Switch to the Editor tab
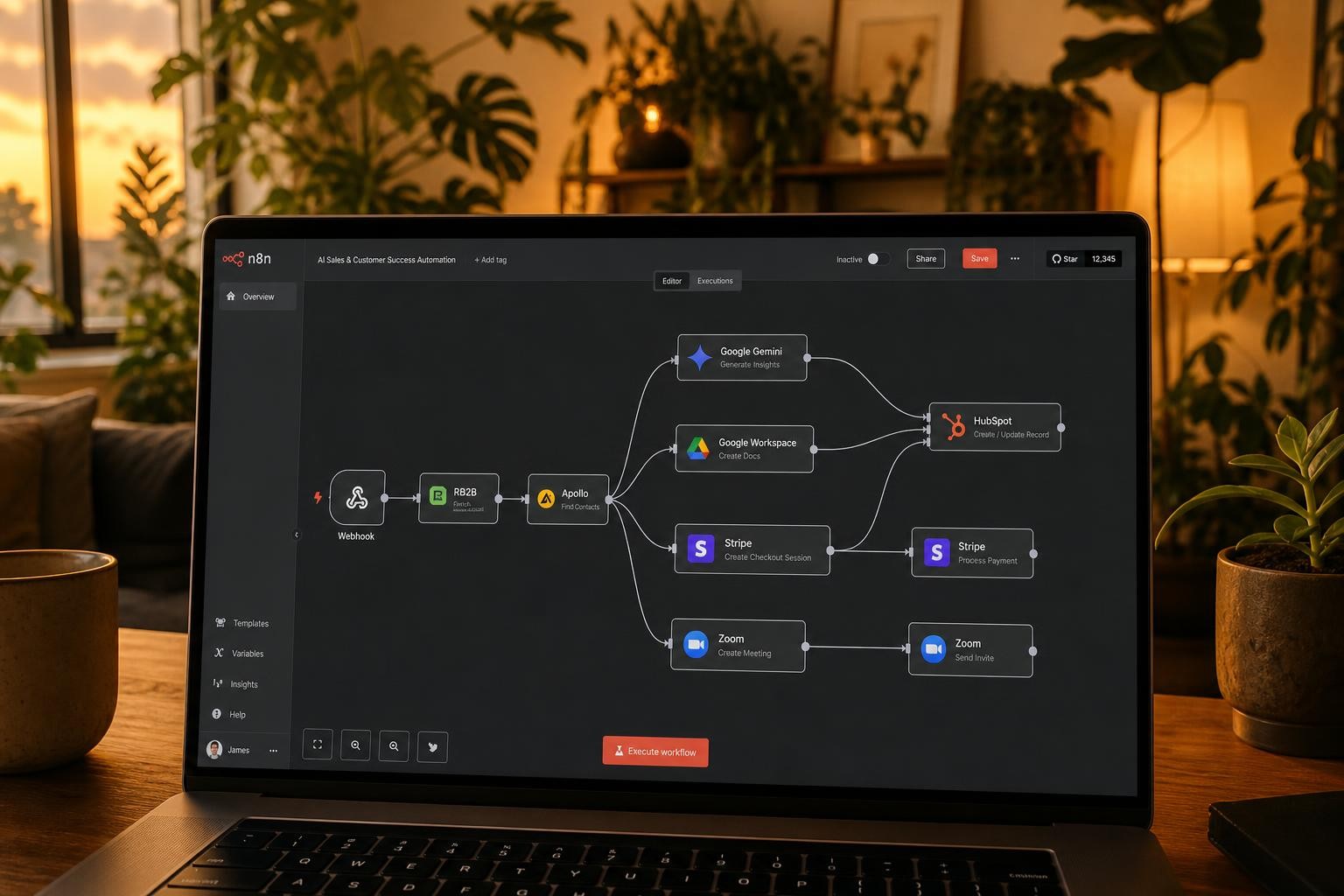Viewport: 1344px width, 896px height. click(672, 281)
